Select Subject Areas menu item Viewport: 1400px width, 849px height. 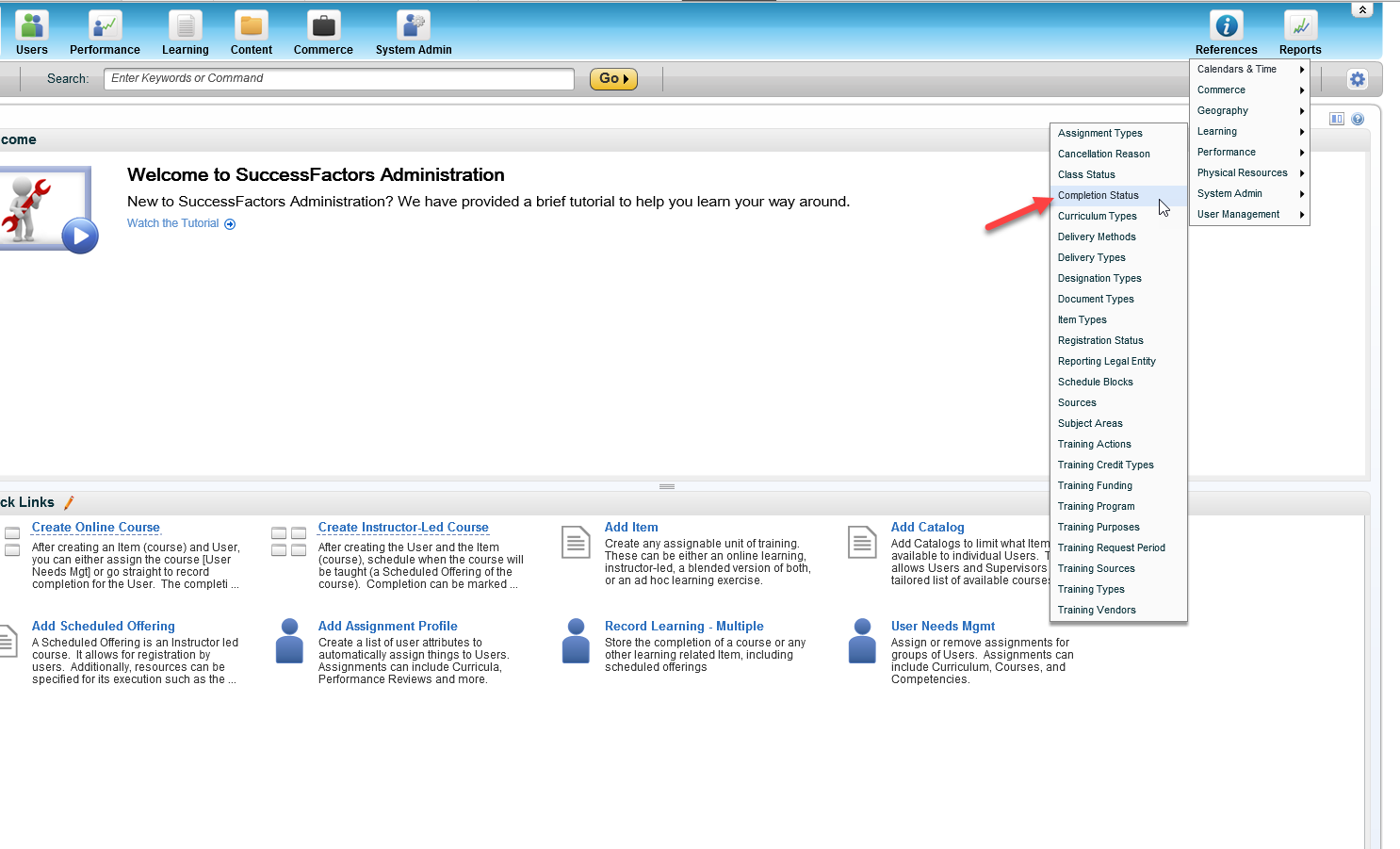click(x=1118, y=424)
